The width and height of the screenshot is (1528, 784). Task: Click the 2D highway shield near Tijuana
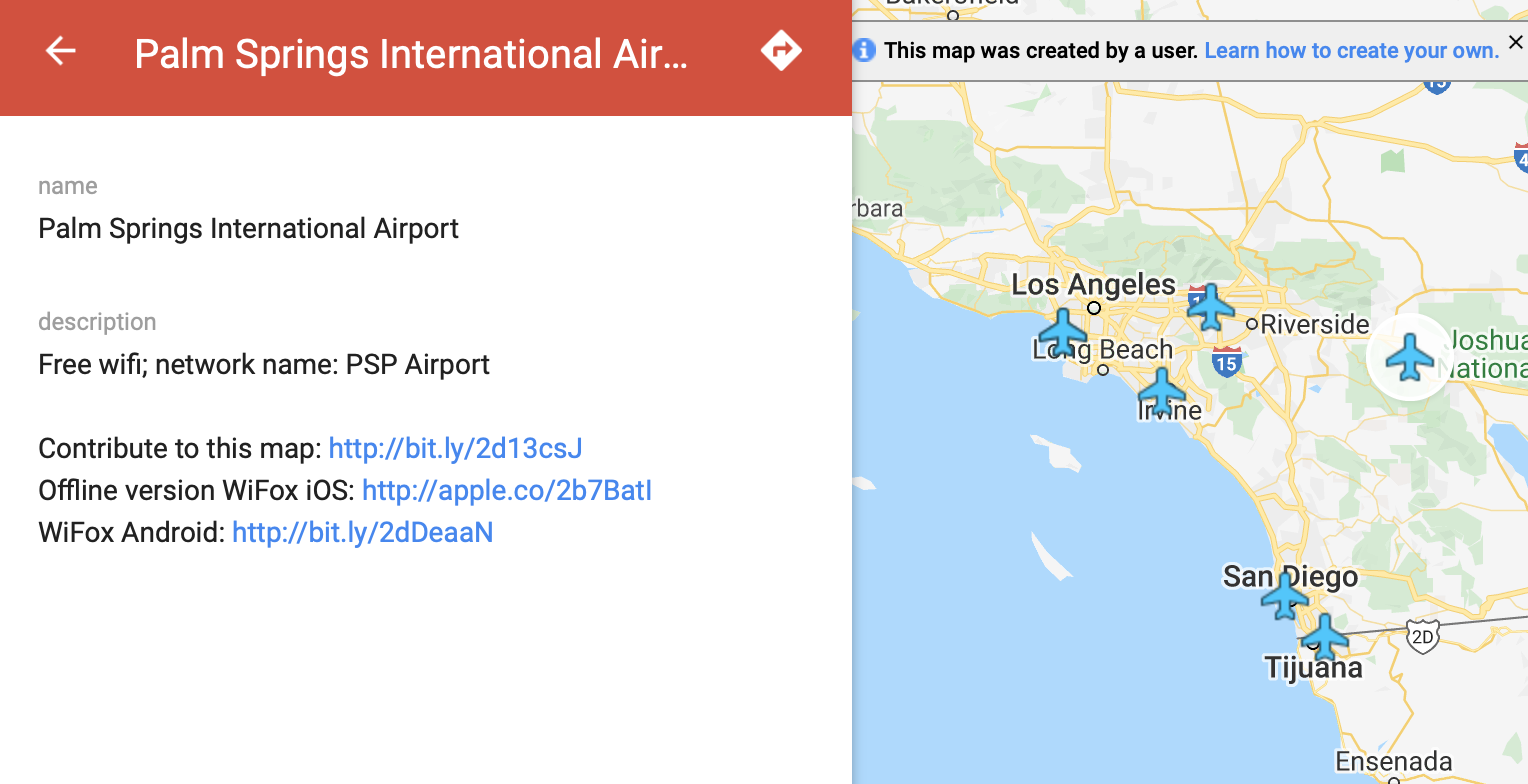(1422, 635)
